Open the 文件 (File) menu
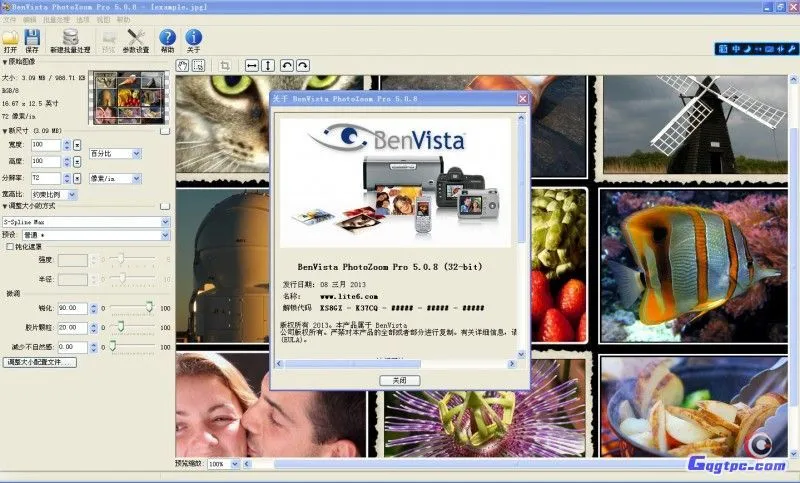The image size is (800, 483). [10, 19]
